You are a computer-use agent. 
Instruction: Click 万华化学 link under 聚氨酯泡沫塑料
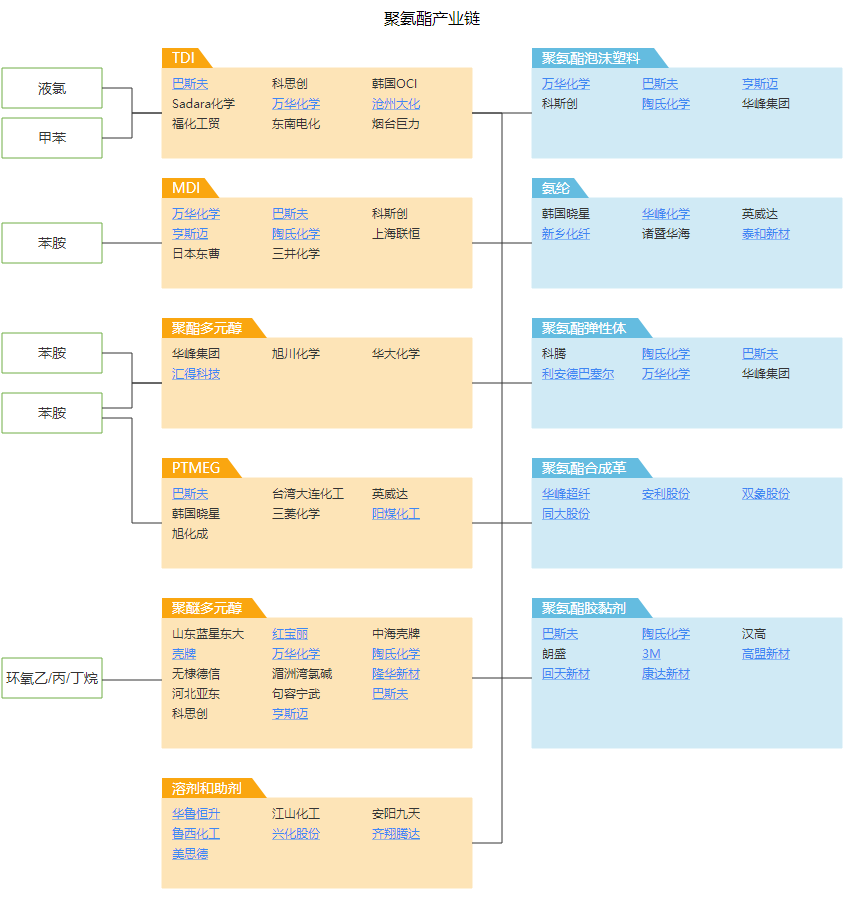[566, 84]
